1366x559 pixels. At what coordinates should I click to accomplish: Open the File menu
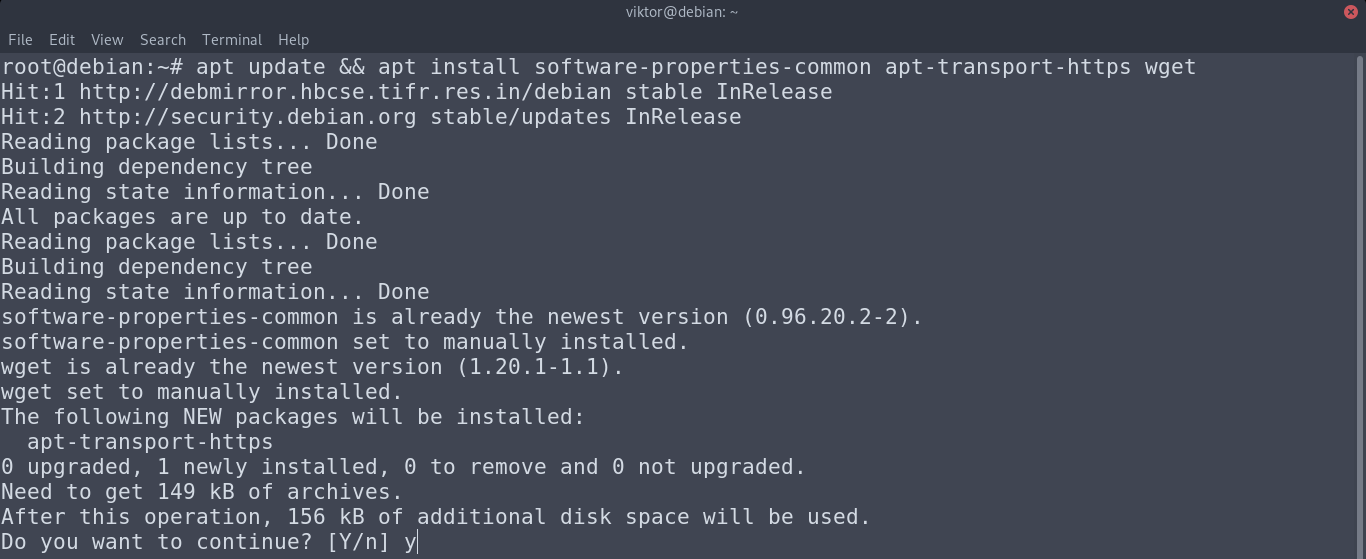click(20, 40)
